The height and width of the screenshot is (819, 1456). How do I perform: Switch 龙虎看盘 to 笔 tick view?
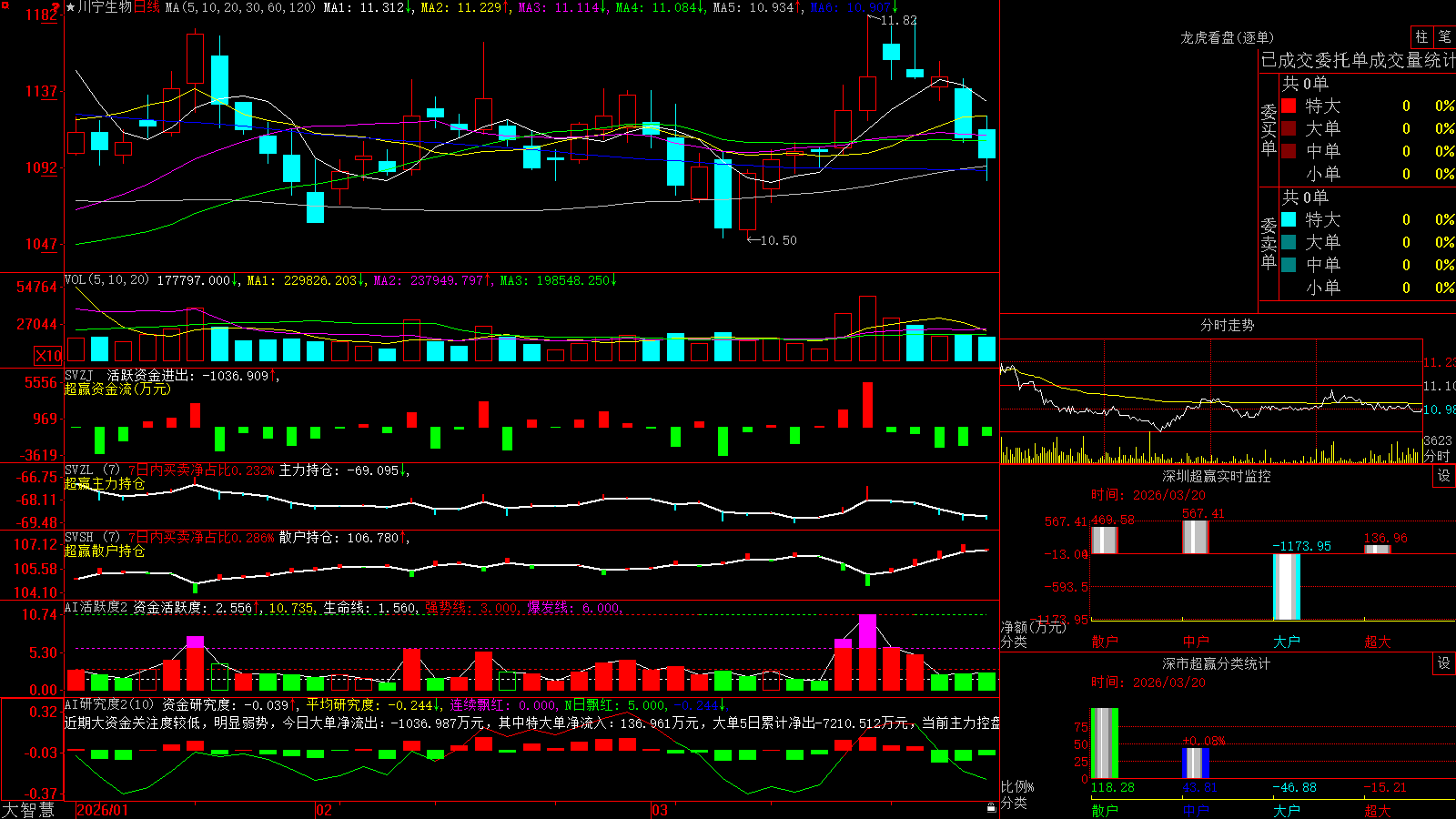tap(1444, 36)
